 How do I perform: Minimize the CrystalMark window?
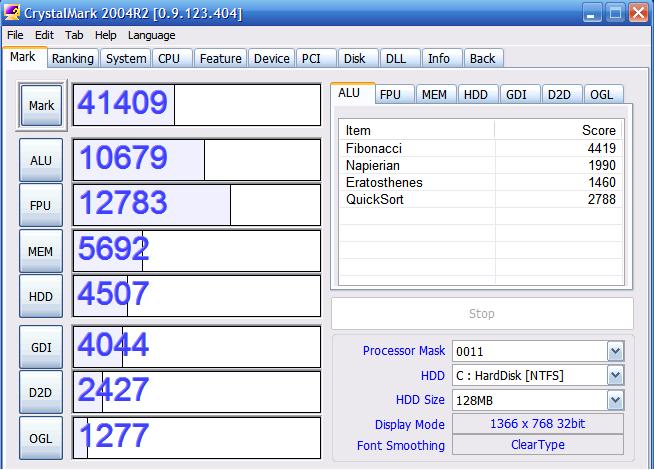pos(592,13)
